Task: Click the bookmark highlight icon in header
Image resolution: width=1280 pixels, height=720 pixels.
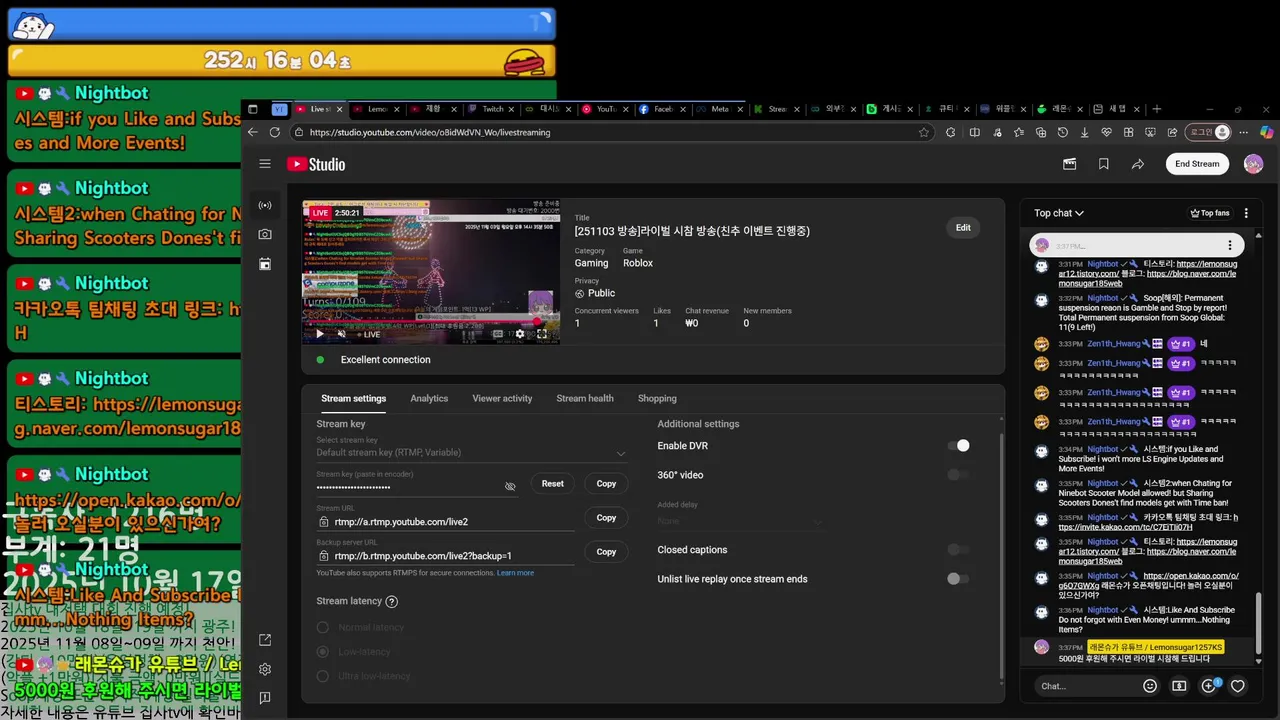Action: coord(1104,164)
